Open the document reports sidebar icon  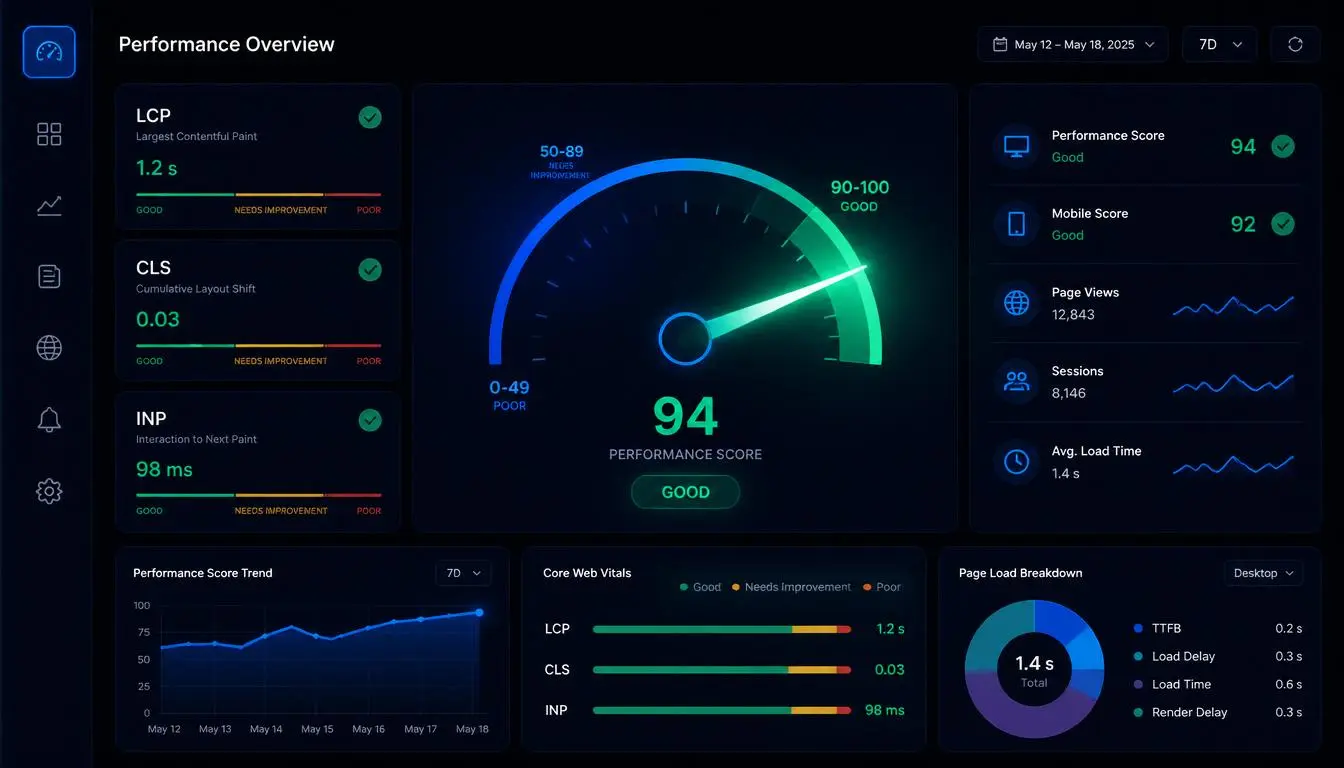coord(49,277)
